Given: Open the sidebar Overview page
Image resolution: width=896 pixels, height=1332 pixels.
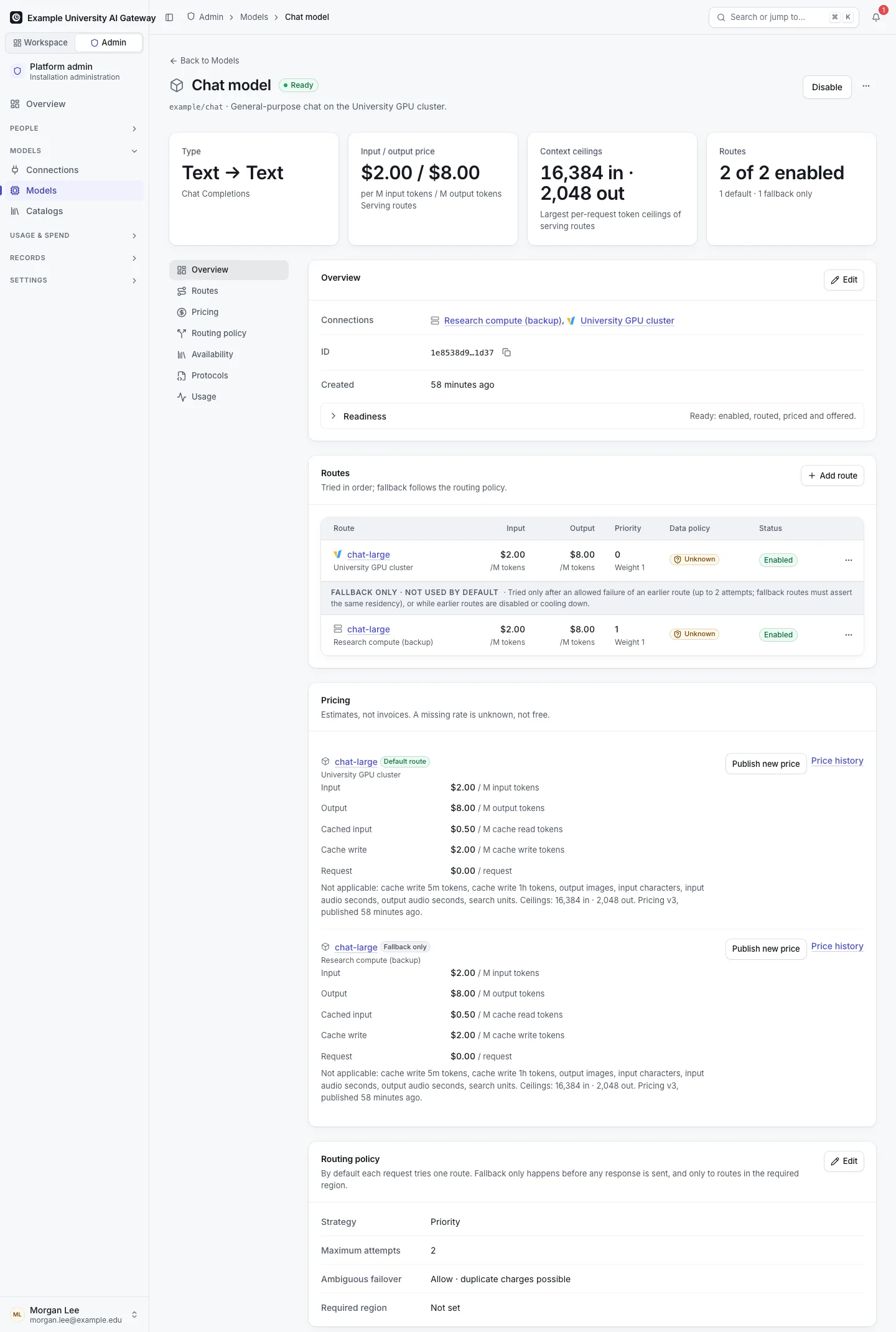Looking at the screenshot, I should click(x=74, y=104).
